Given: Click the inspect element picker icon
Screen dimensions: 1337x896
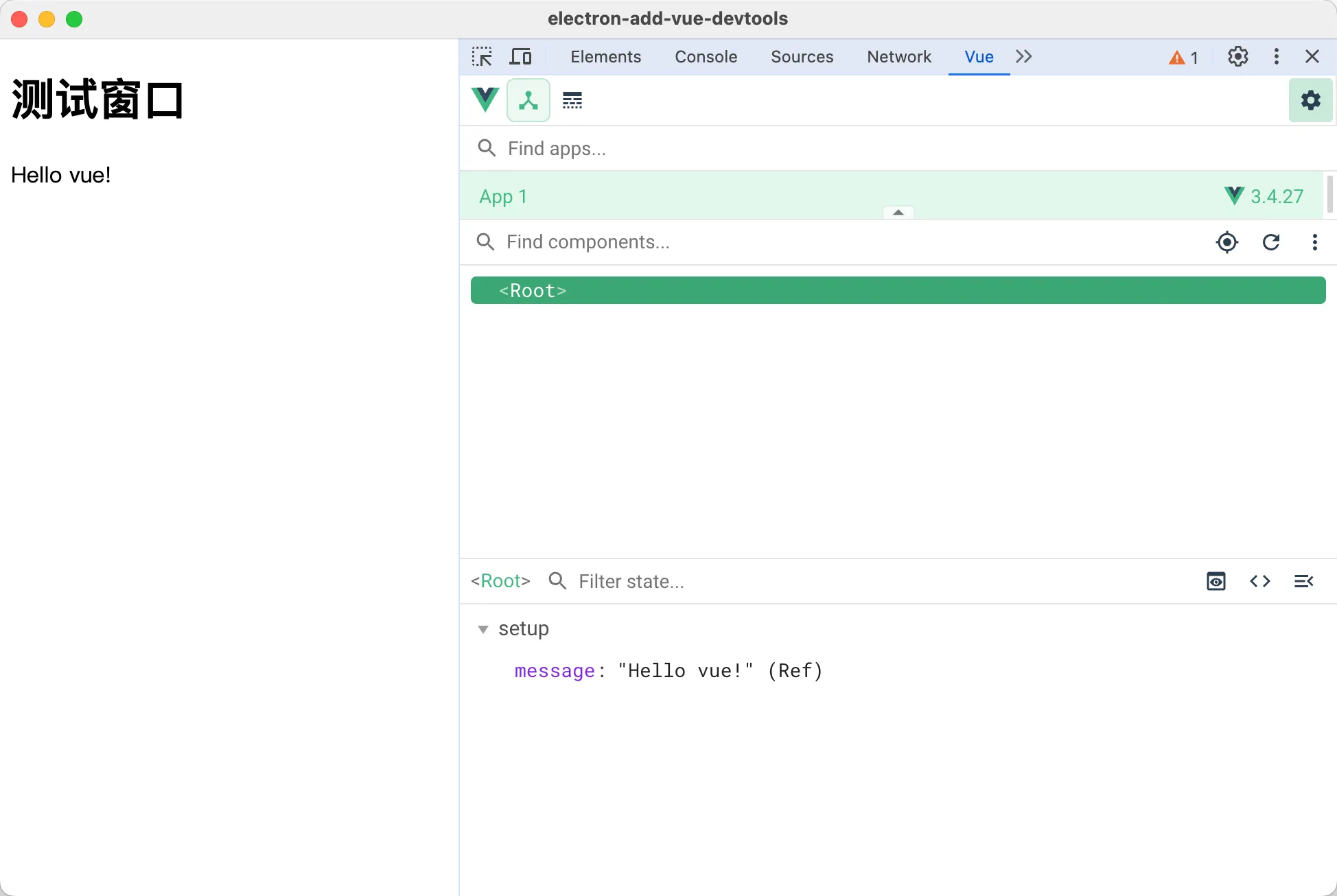Looking at the screenshot, I should pyautogui.click(x=482, y=57).
